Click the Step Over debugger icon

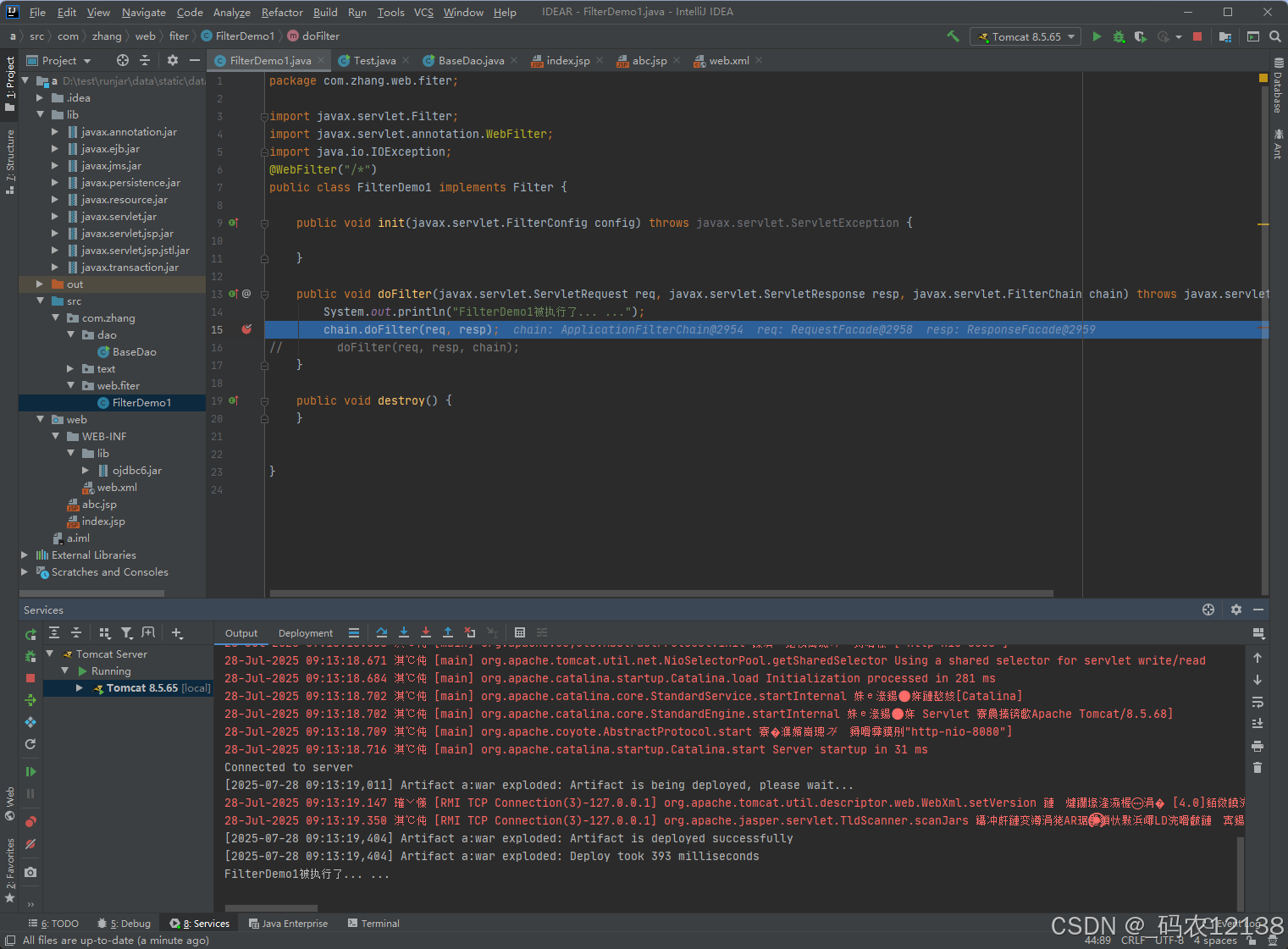coord(382,632)
